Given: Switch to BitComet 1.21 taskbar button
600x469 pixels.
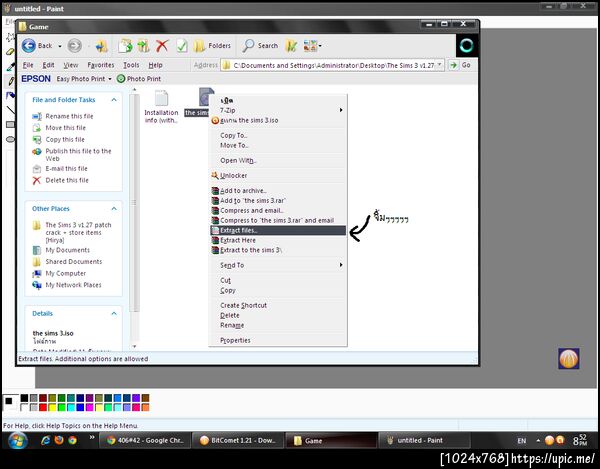Looking at the screenshot, I should coord(238,440).
